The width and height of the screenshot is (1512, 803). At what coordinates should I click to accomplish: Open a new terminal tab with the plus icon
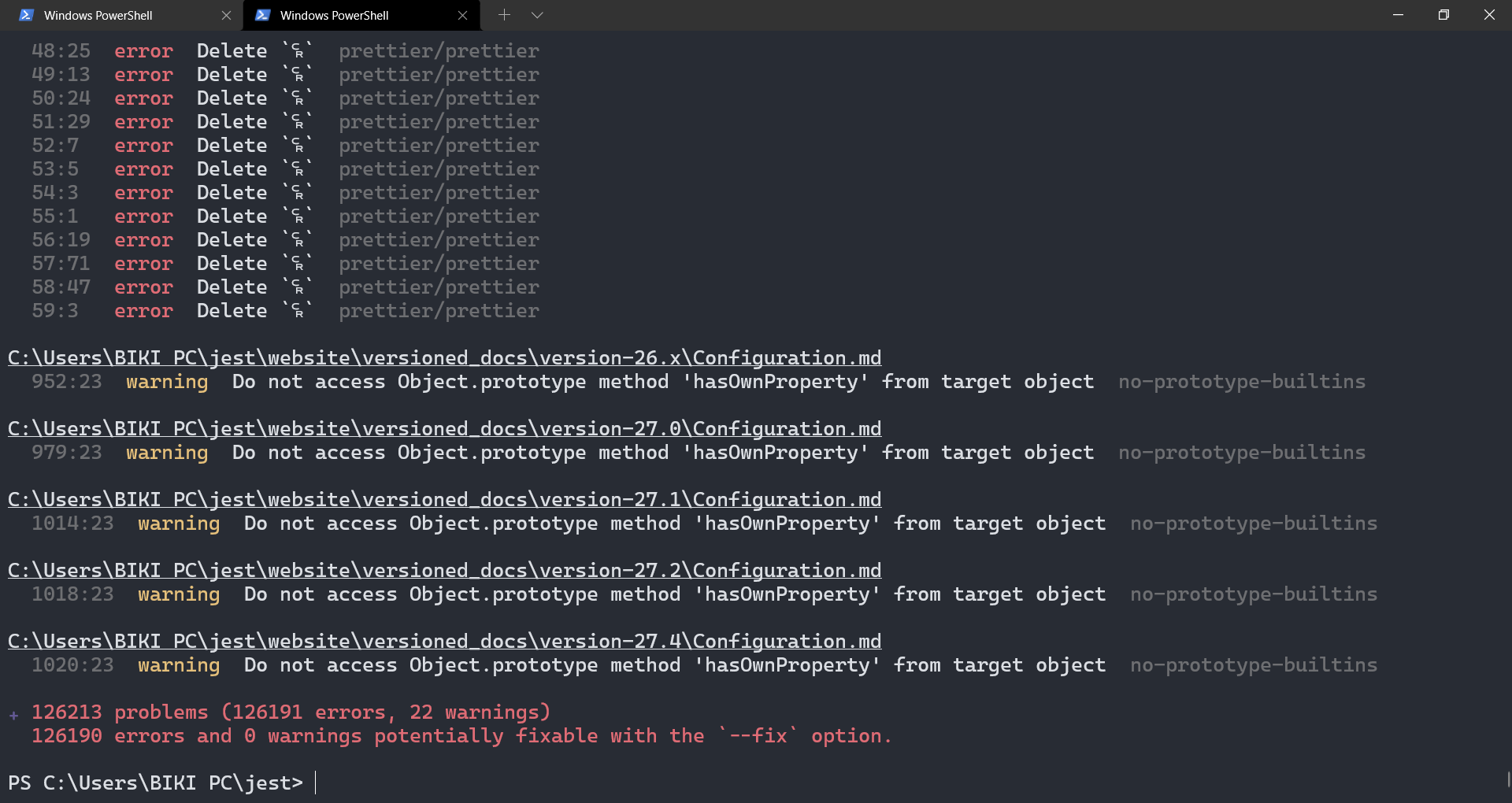click(x=504, y=15)
